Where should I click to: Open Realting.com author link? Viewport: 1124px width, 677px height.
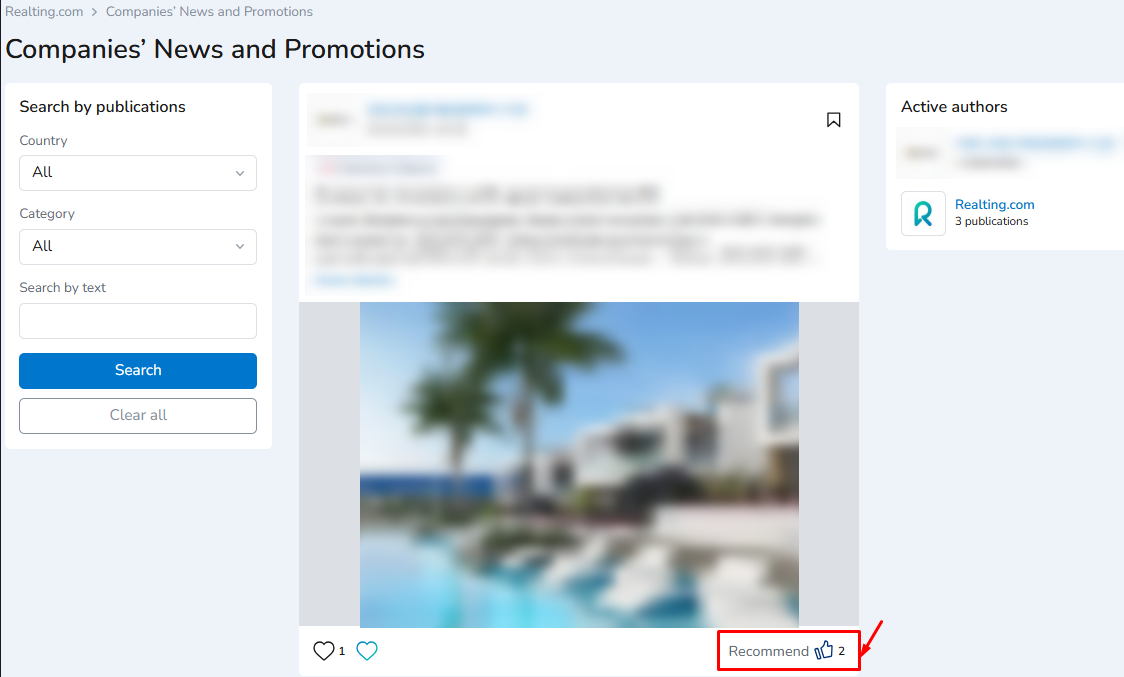tap(994, 204)
